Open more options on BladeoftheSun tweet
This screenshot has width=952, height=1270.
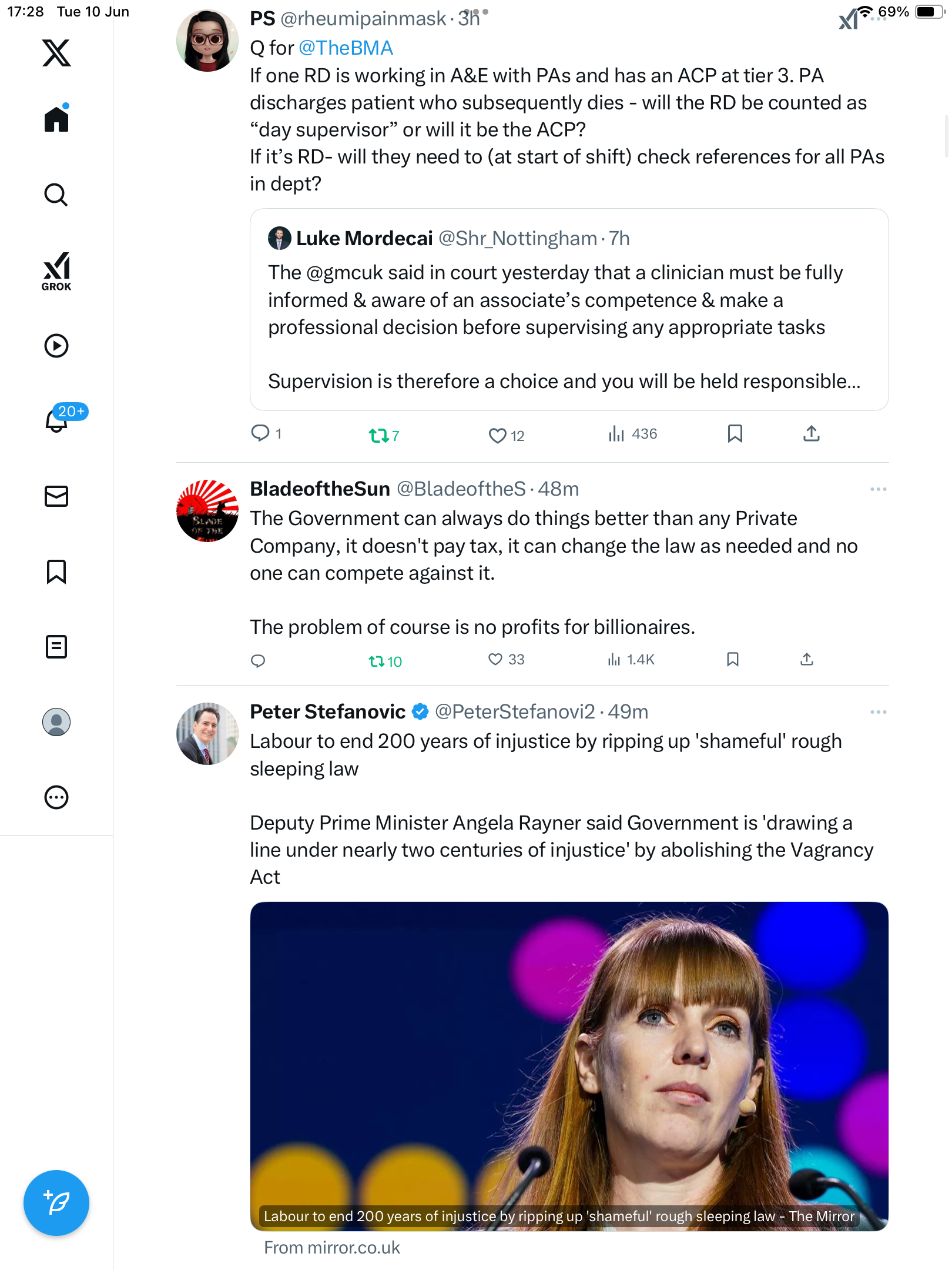pos(878,489)
